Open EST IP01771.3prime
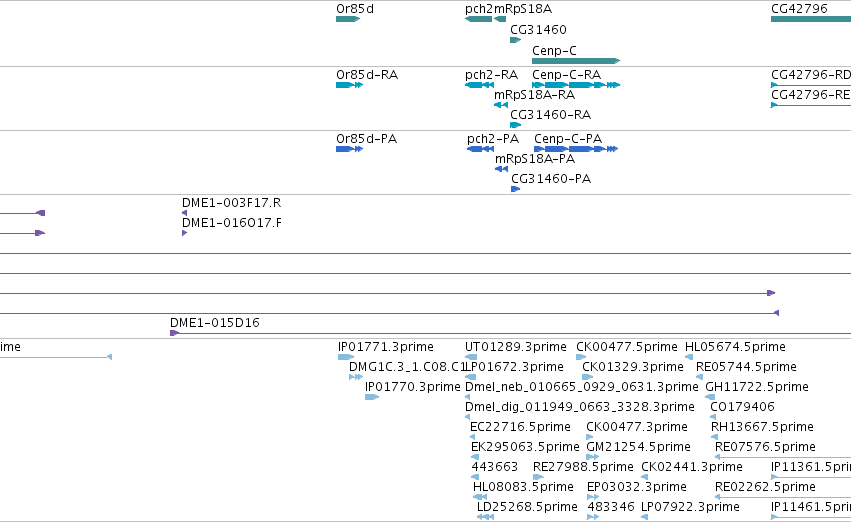The image size is (851, 522). 346,357
